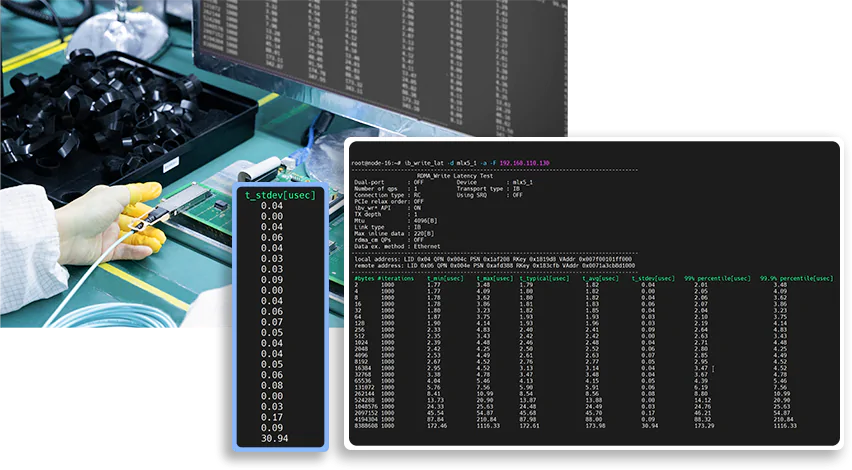
Task: Click the 172.61 t_typical value
Action: pyautogui.click(x=530, y=425)
